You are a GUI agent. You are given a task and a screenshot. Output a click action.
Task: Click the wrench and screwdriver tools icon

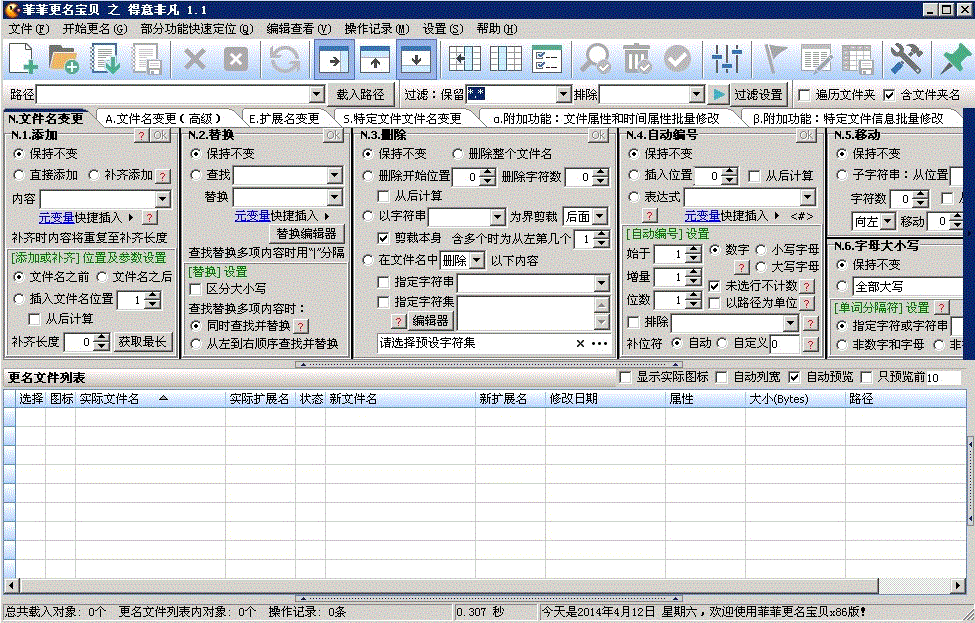[906, 60]
